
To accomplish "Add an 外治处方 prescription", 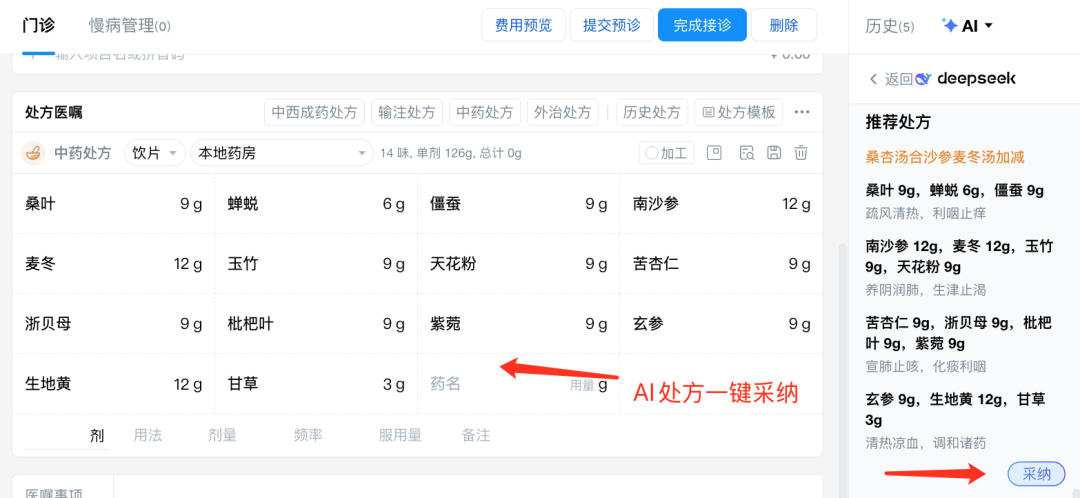I will (563, 112).
